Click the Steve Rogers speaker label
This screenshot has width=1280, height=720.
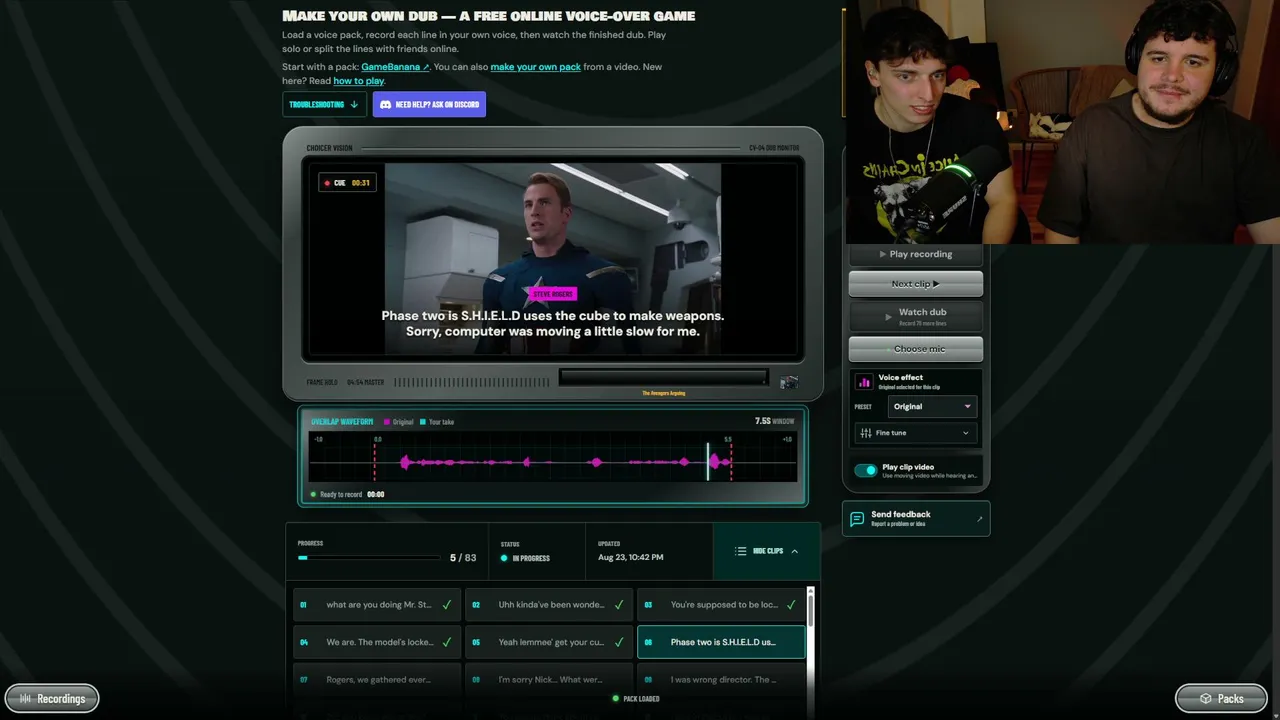[553, 294]
